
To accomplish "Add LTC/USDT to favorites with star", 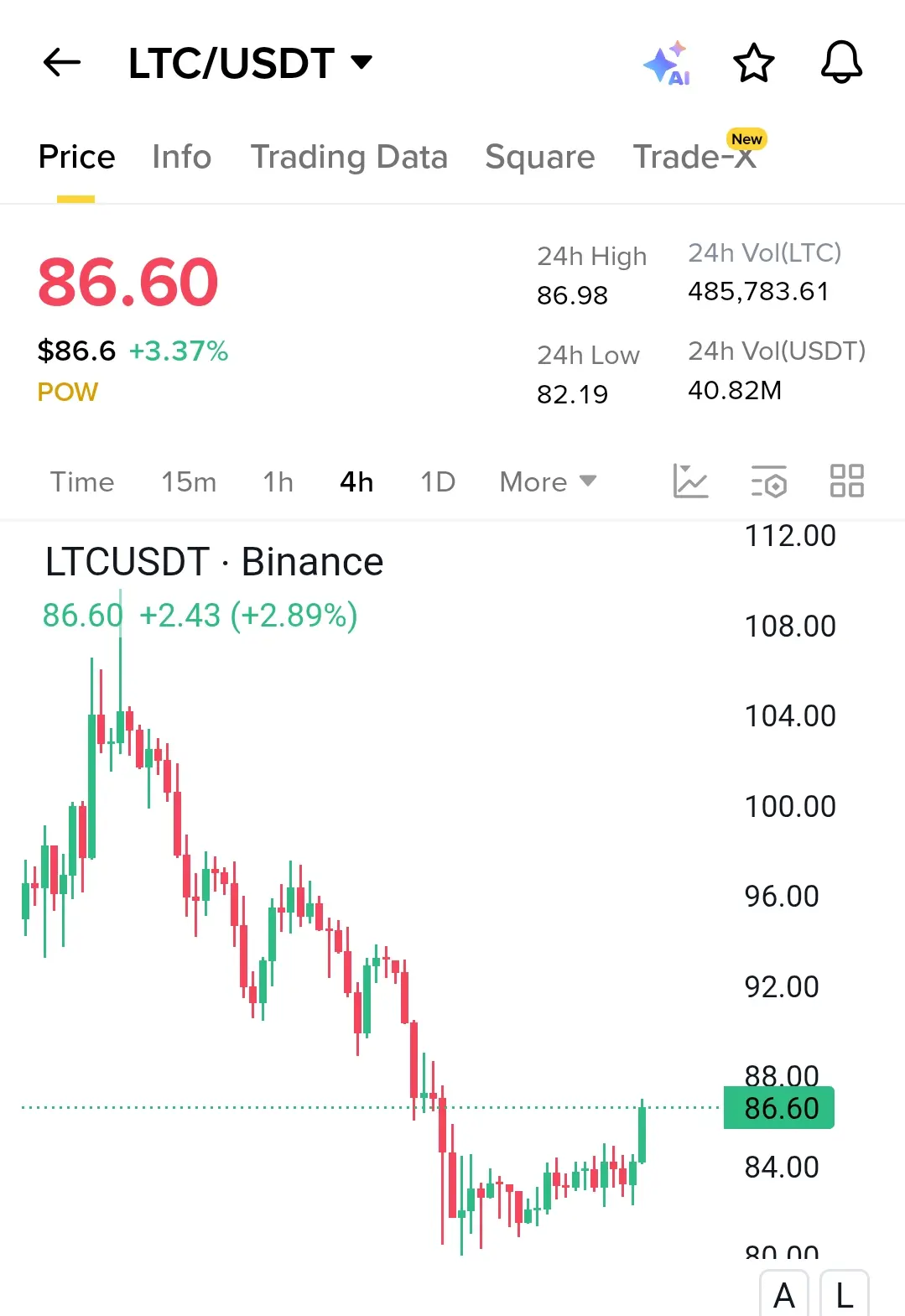I will coord(753,63).
